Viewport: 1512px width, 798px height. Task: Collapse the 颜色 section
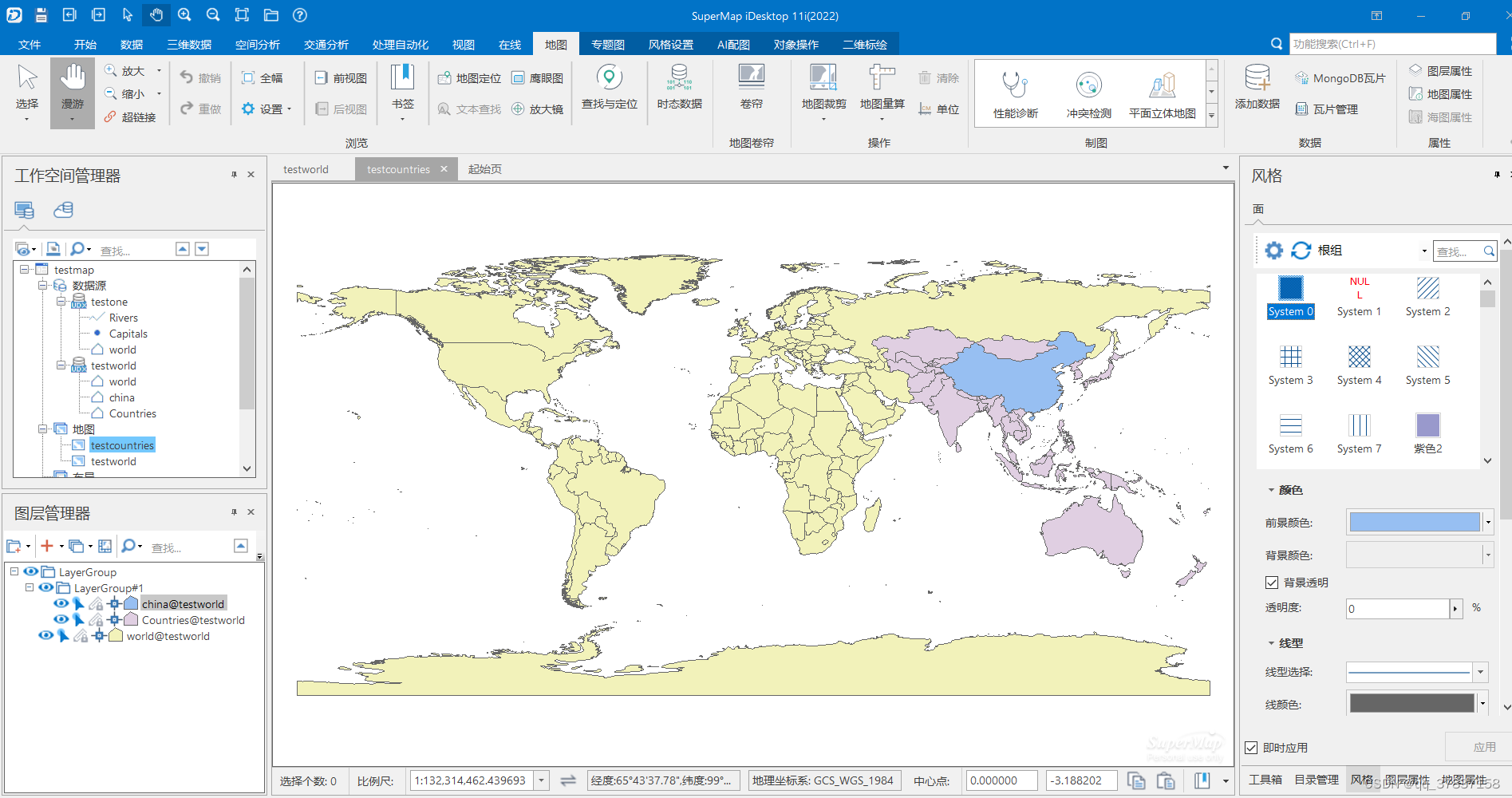tap(1271, 490)
